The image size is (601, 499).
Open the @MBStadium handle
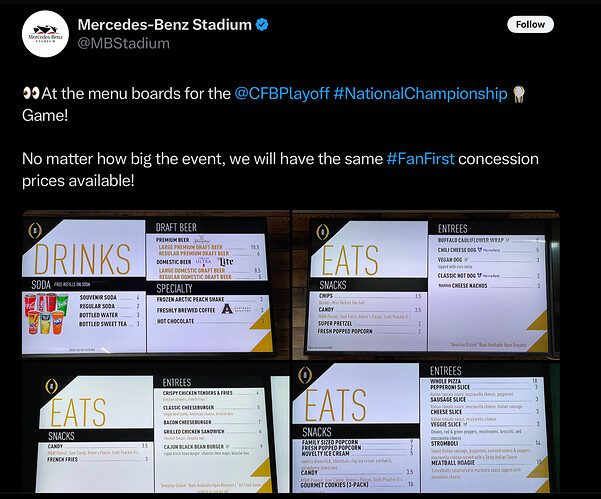coord(123,43)
